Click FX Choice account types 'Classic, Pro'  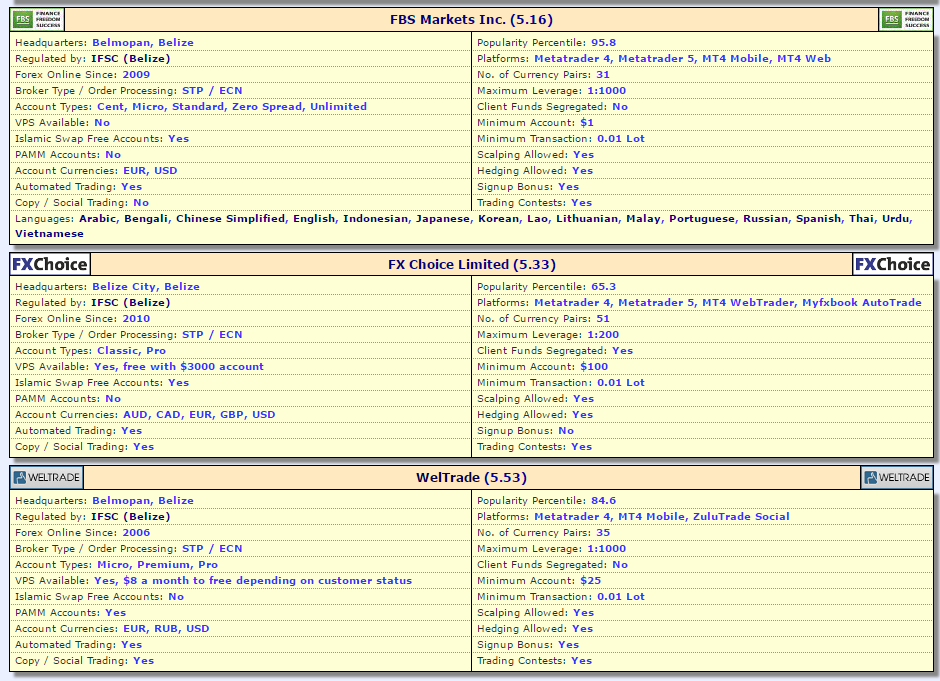pyautogui.click(x=131, y=351)
